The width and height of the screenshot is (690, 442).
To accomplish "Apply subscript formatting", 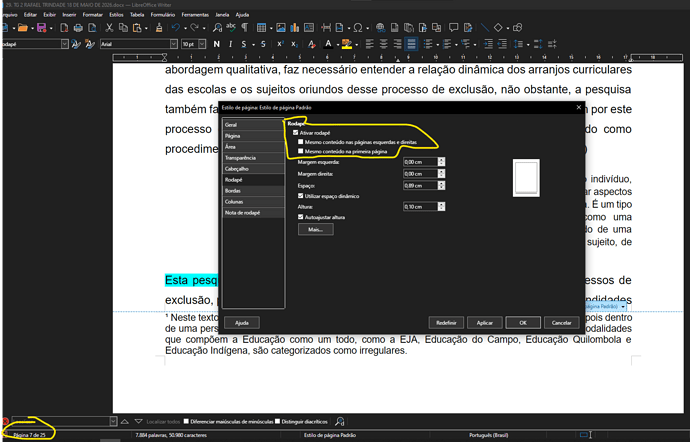I will click(x=294, y=44).
